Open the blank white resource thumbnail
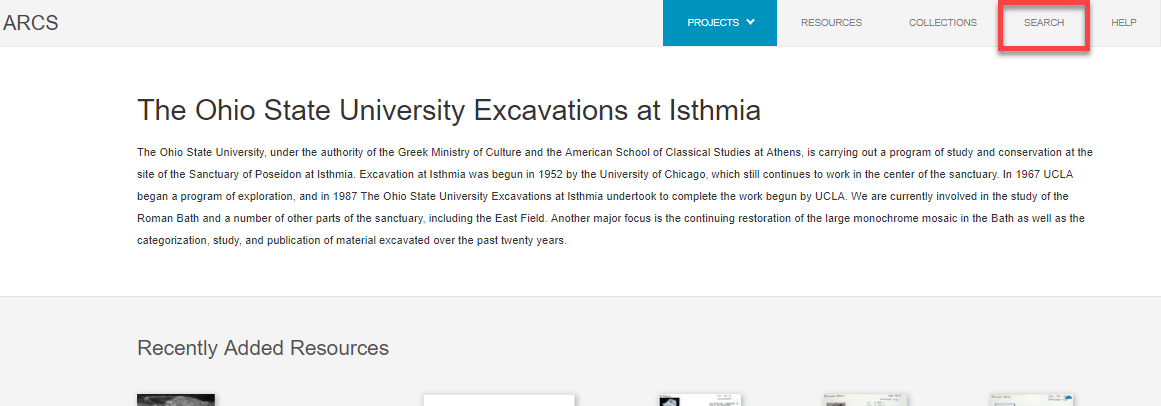This screenshot has width=1161, height=406. click(x=499, y=400)
